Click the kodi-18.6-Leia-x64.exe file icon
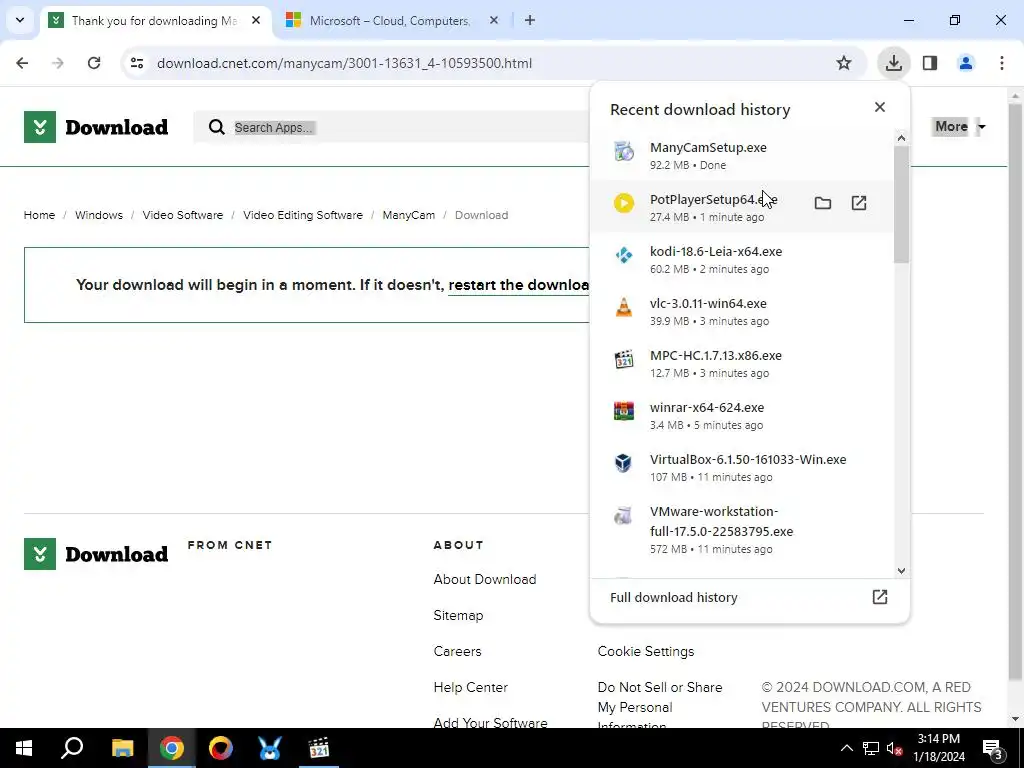The height and width of the screenshot is (768, 1024). click(x=624, y=255)
